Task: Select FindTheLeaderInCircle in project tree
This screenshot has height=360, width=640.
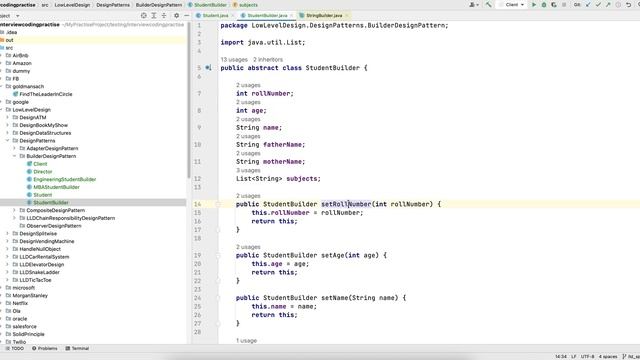Action: 46,94
